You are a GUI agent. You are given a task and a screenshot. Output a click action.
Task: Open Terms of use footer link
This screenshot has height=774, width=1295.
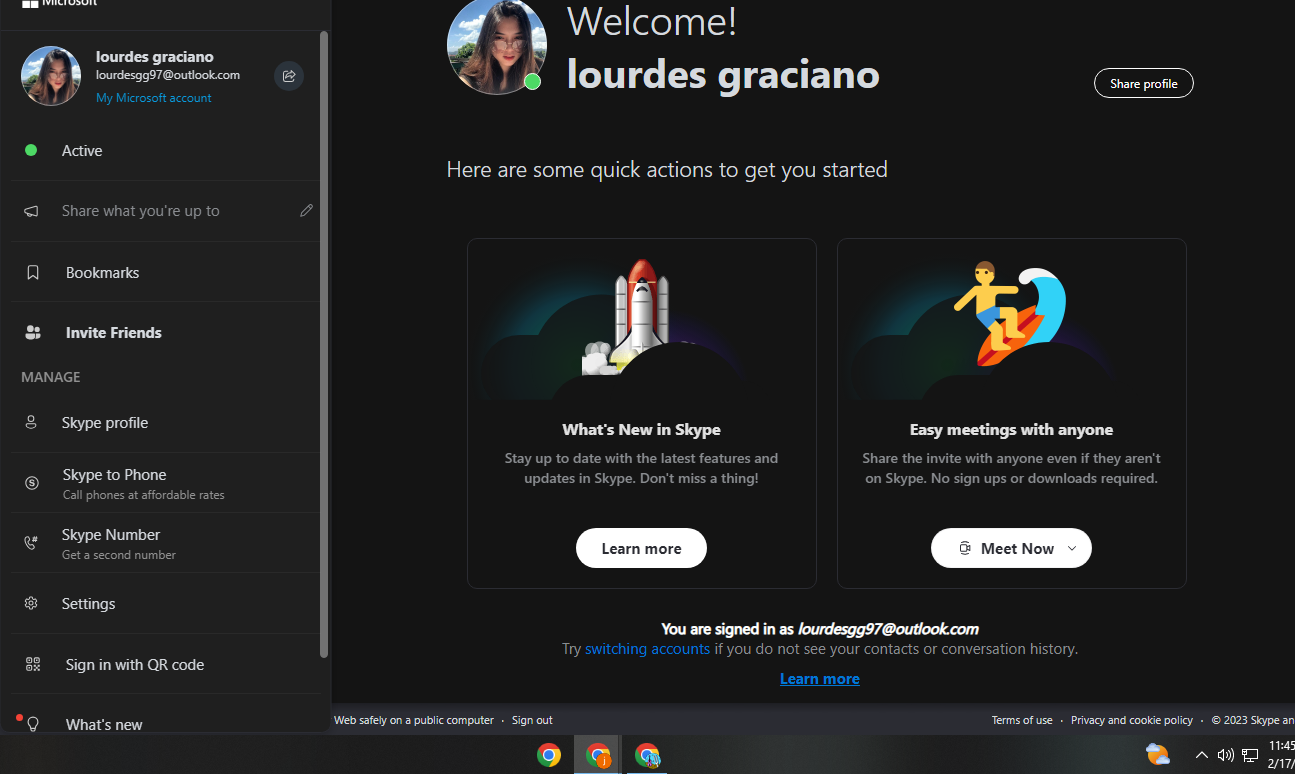click(x=1022, y=720)
